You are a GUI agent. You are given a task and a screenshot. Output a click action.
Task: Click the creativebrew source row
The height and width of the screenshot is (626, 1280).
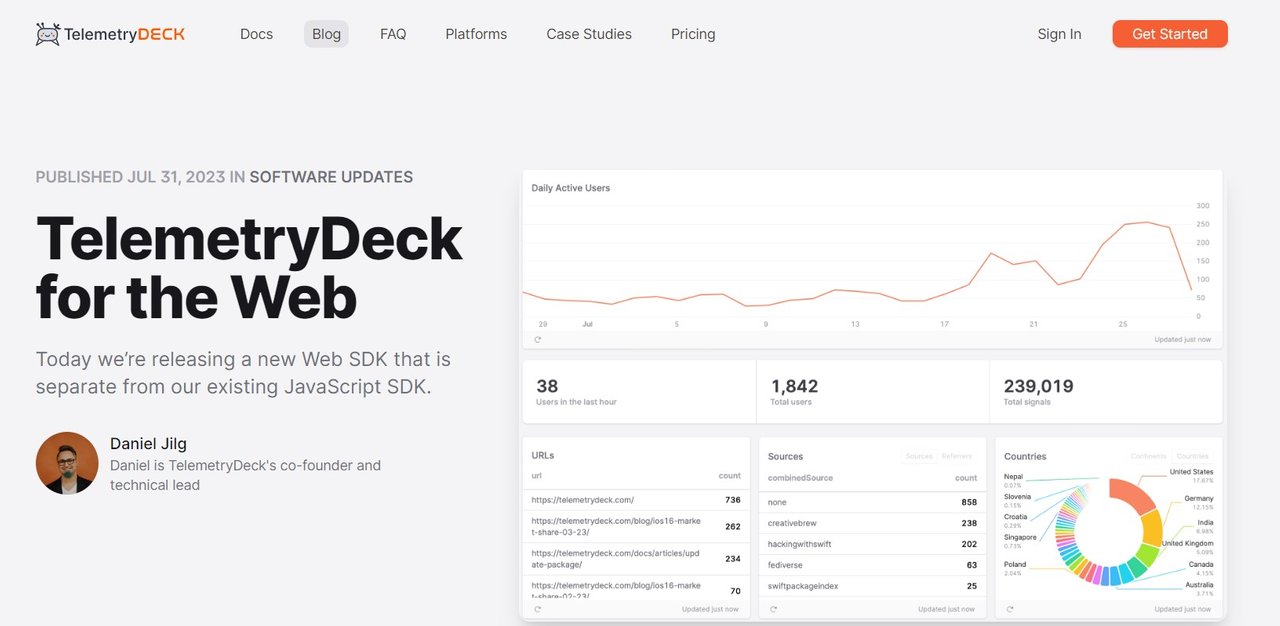(873, 523)
